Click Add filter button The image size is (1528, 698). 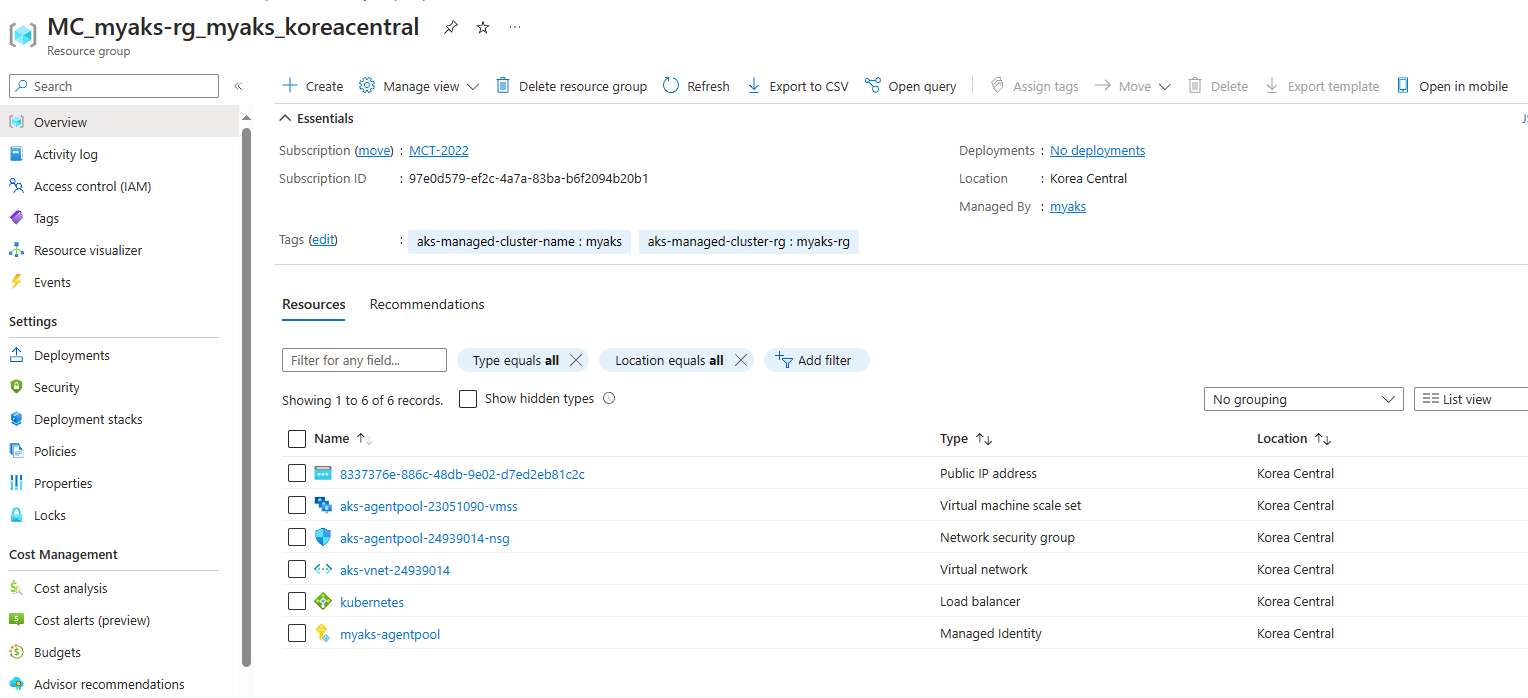click(817, 360)
